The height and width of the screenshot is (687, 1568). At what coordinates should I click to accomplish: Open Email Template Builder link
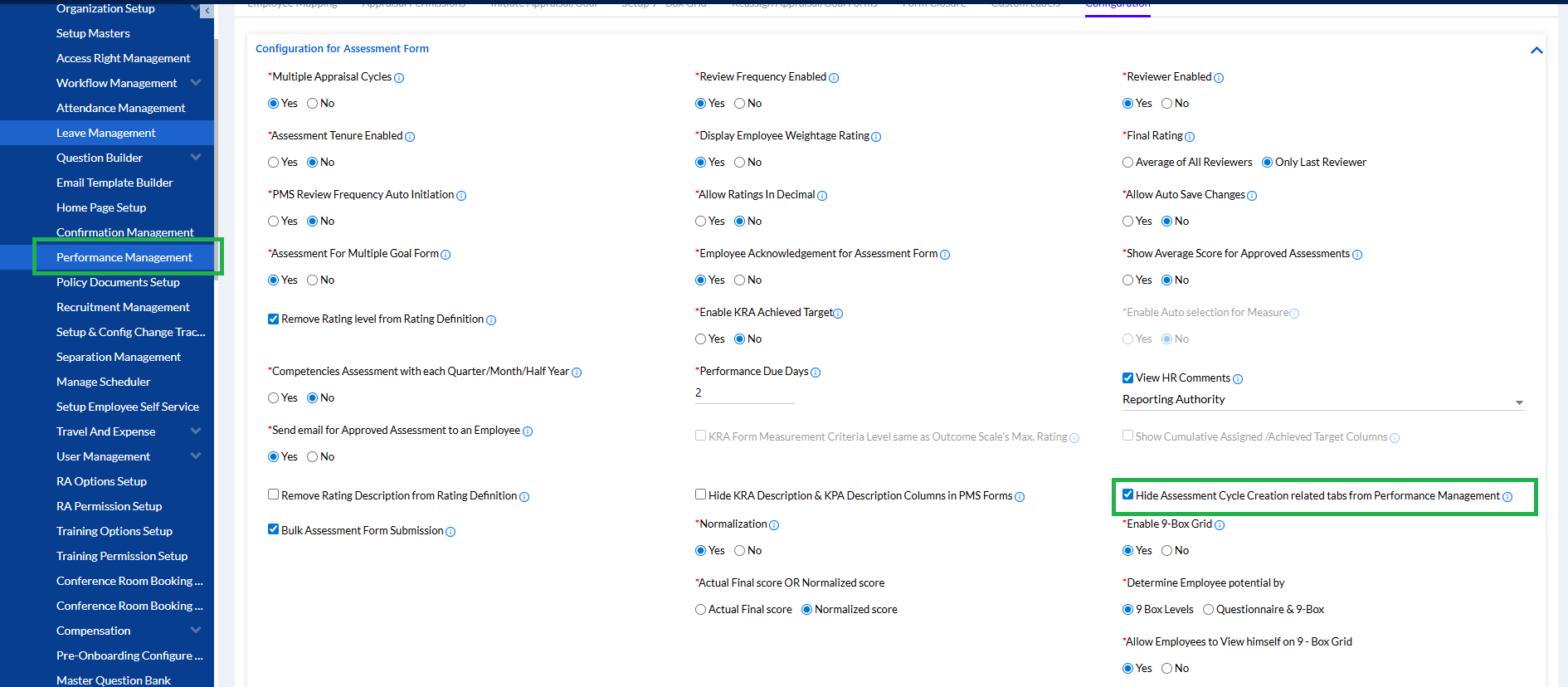pyautogui.click(x=114, y=183)
